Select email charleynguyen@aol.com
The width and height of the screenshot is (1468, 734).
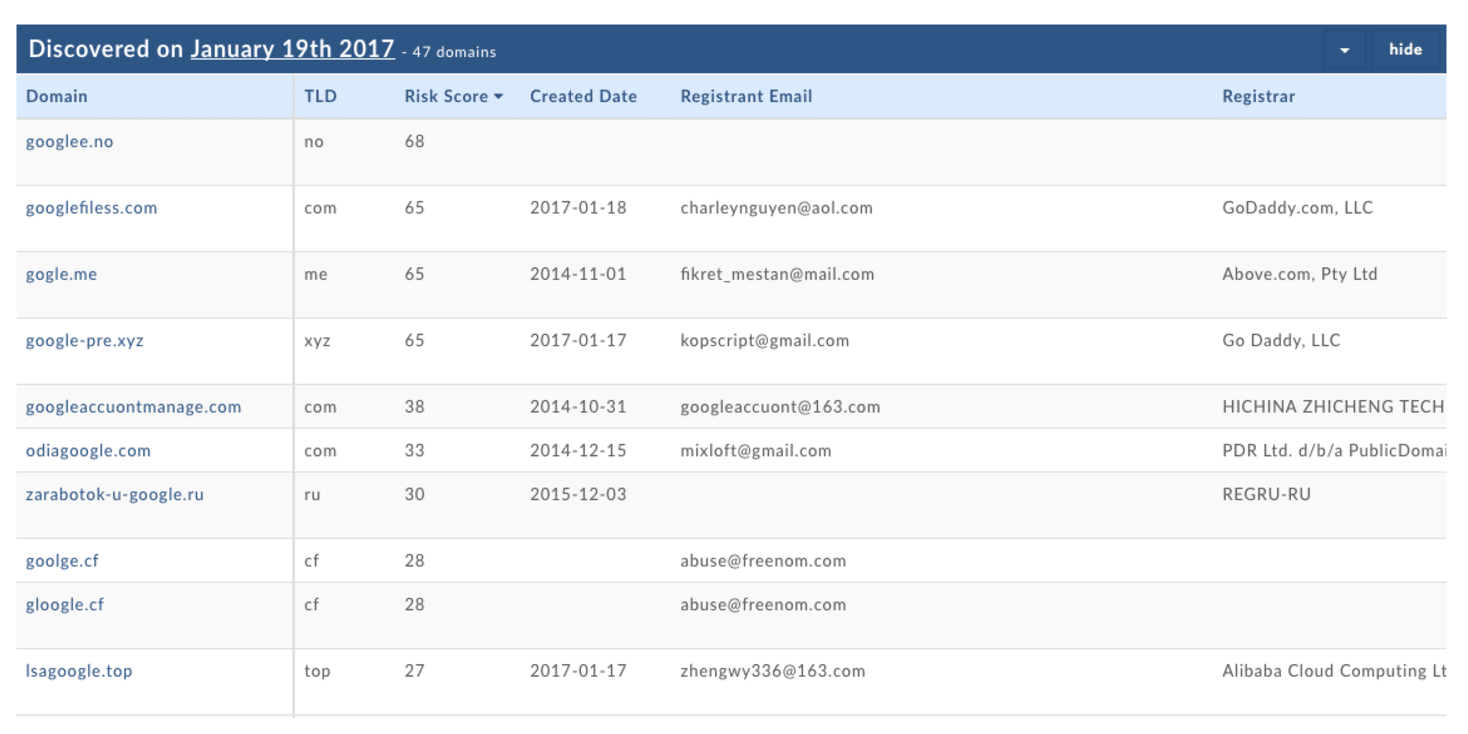tap(776, 208)
